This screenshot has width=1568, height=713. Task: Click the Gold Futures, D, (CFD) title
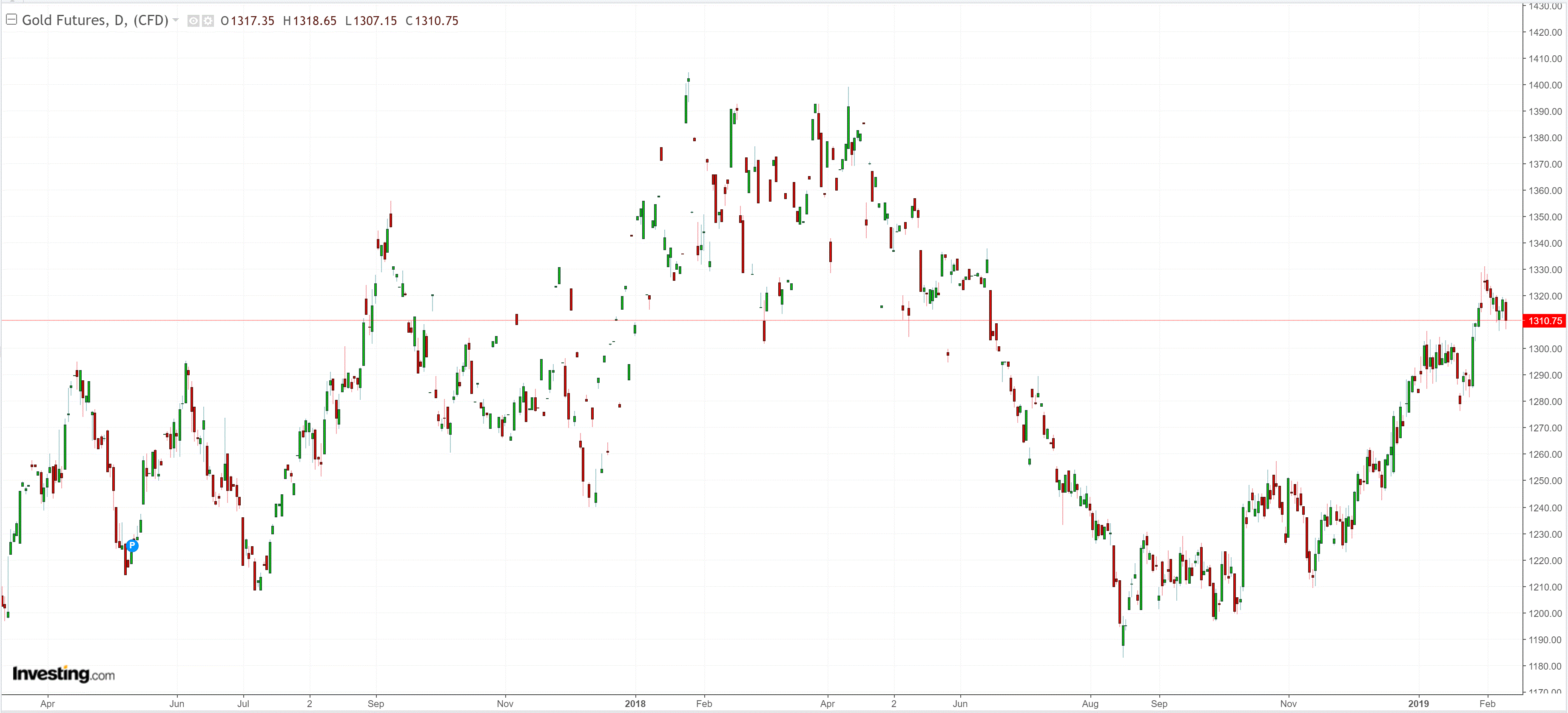pyautogui.click(x=95, y=20)
